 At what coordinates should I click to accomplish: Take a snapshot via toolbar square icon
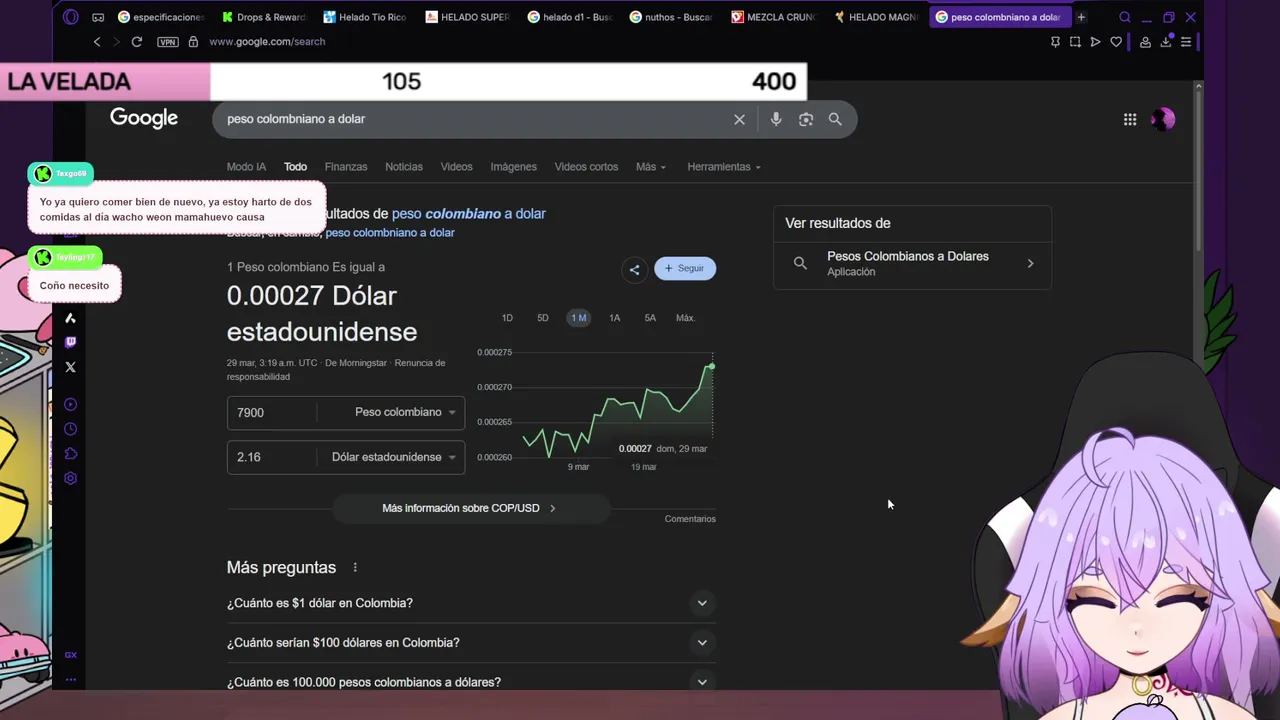click(1075, 41)
